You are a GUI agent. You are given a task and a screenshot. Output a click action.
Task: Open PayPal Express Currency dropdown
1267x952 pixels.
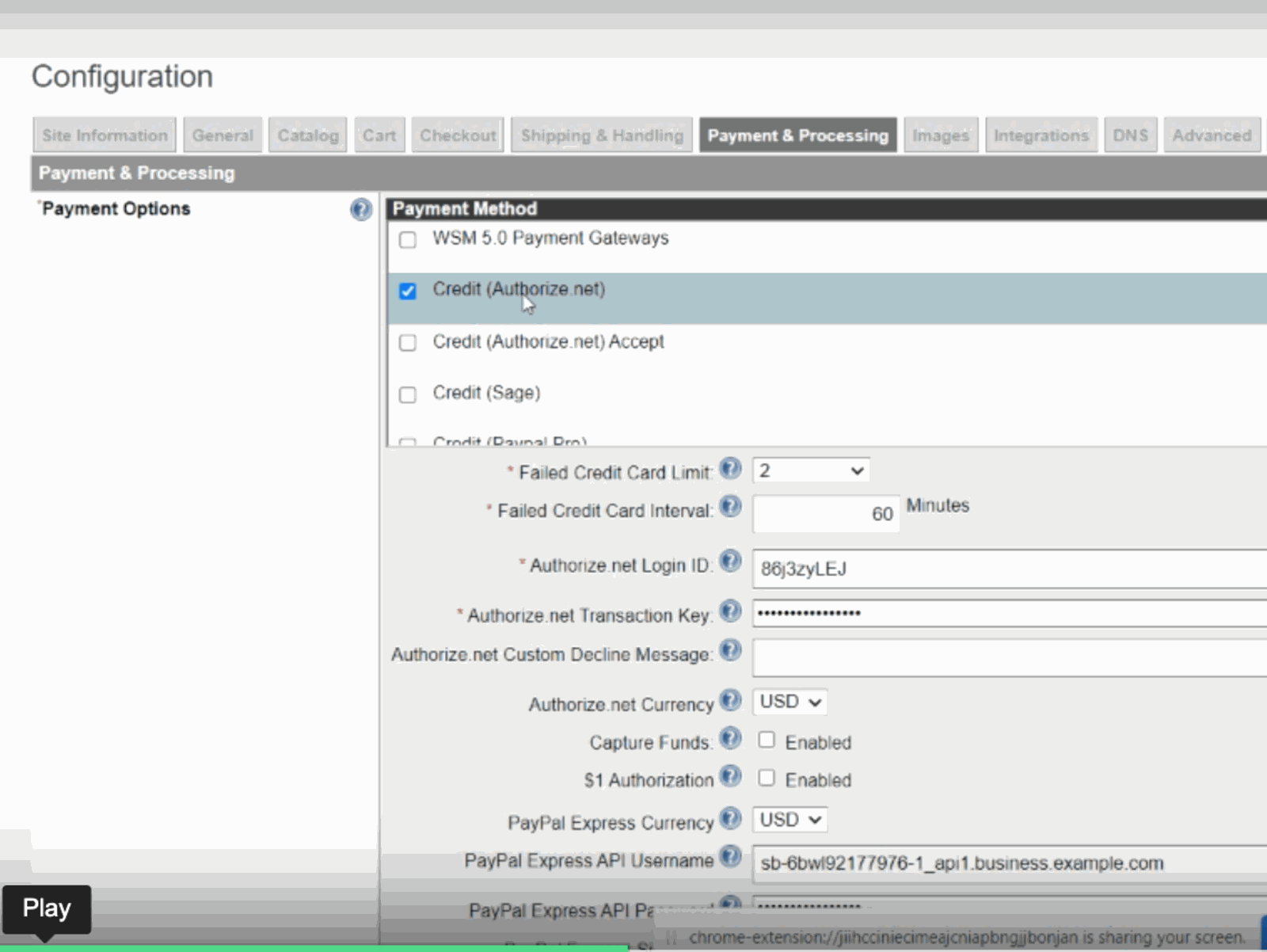pyautogui.click(x=789, y=820)
